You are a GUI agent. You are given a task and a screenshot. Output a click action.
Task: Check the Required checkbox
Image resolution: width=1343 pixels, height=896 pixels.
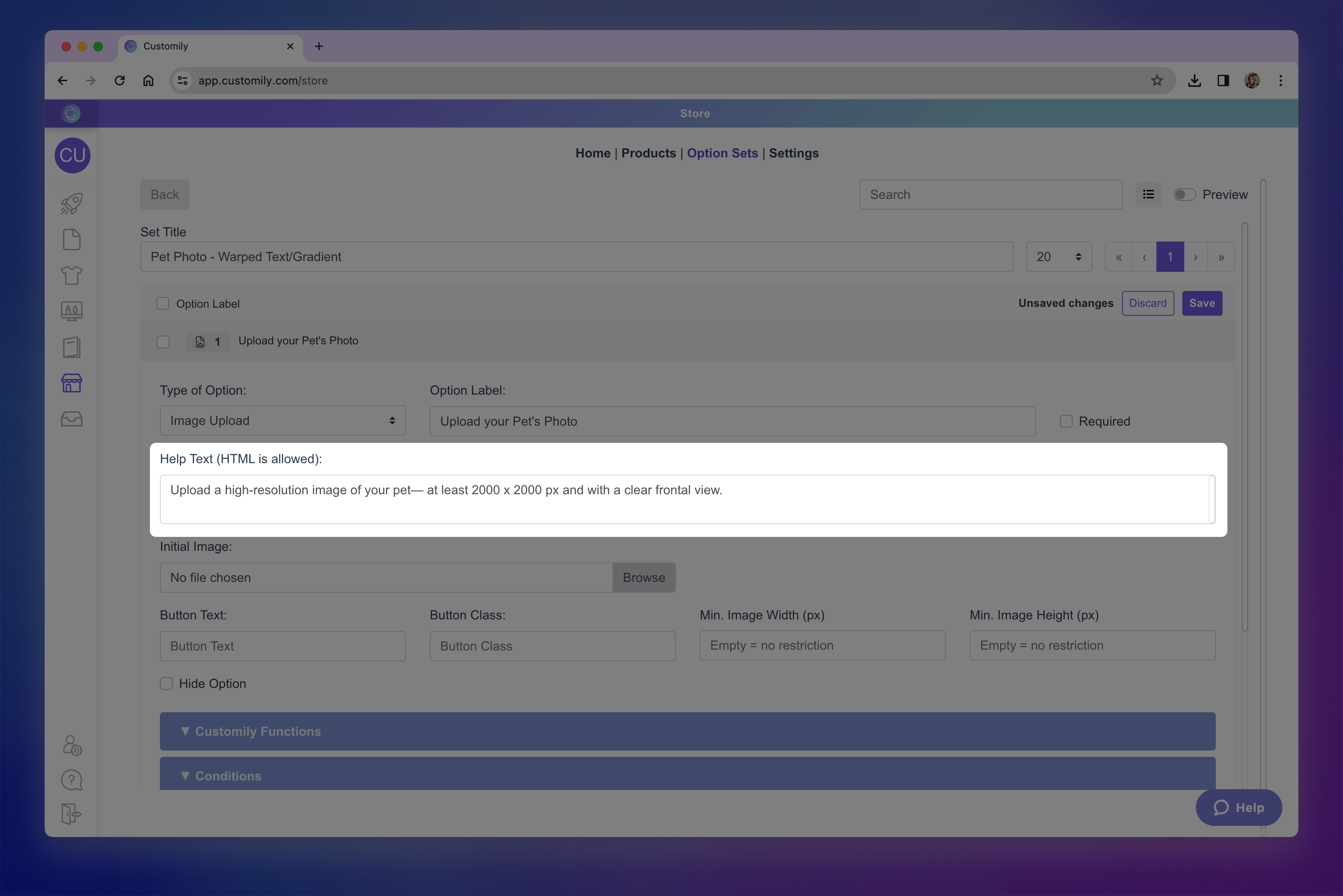[1066, 421]
